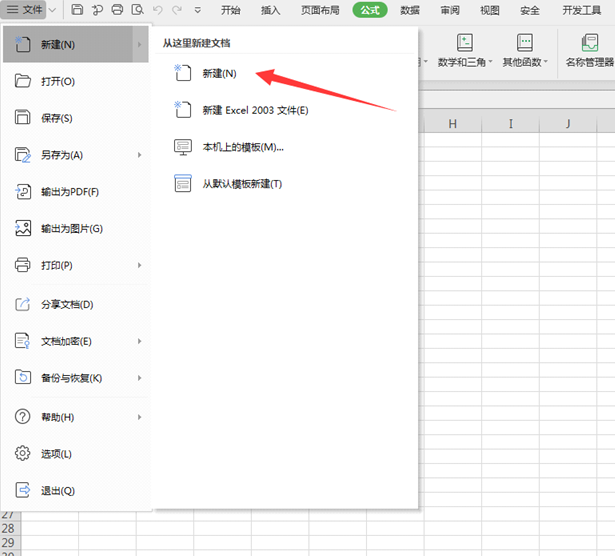Click the redo arrow icon
Viewport: 615px width, 556px height.
click(x=177, y=9)
